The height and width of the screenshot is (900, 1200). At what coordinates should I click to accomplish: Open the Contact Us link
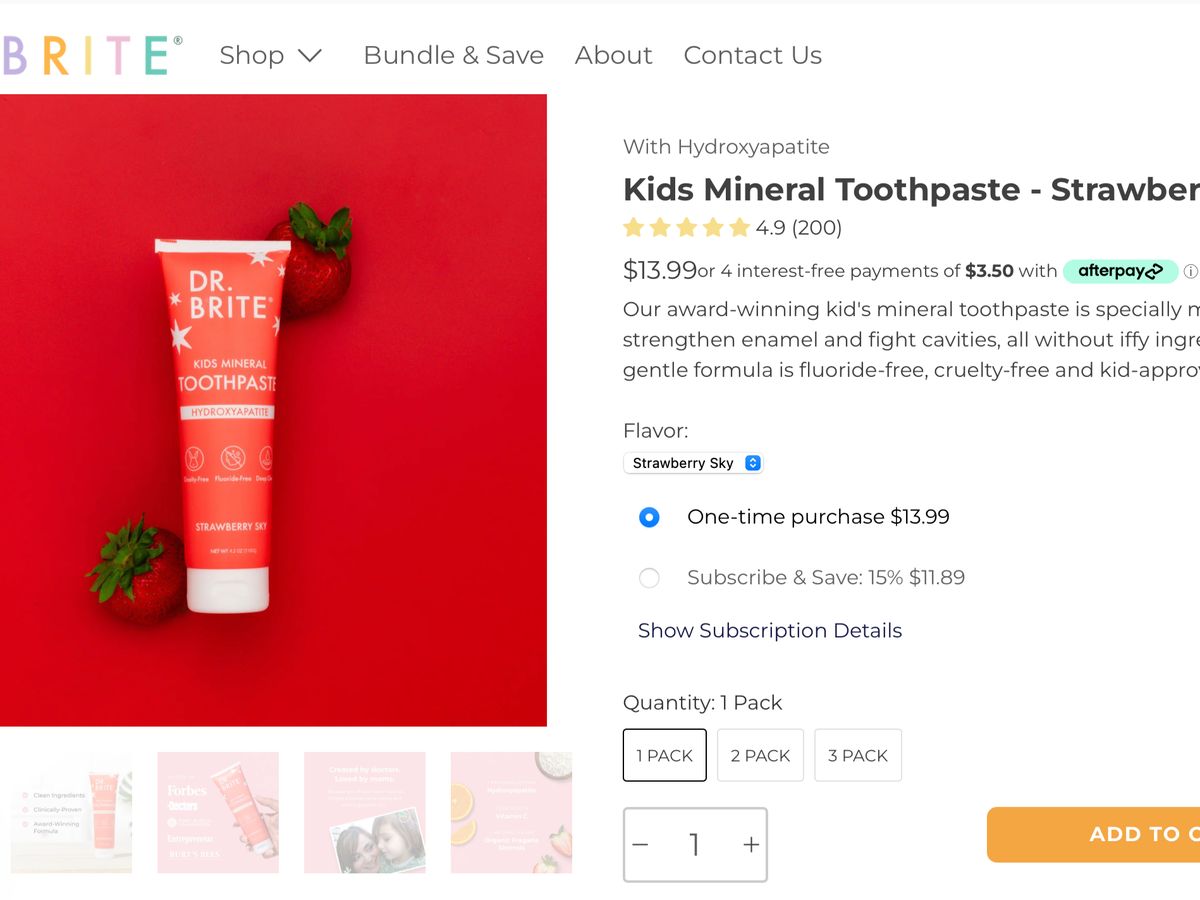pyautogui.click(x=752, y=55)
